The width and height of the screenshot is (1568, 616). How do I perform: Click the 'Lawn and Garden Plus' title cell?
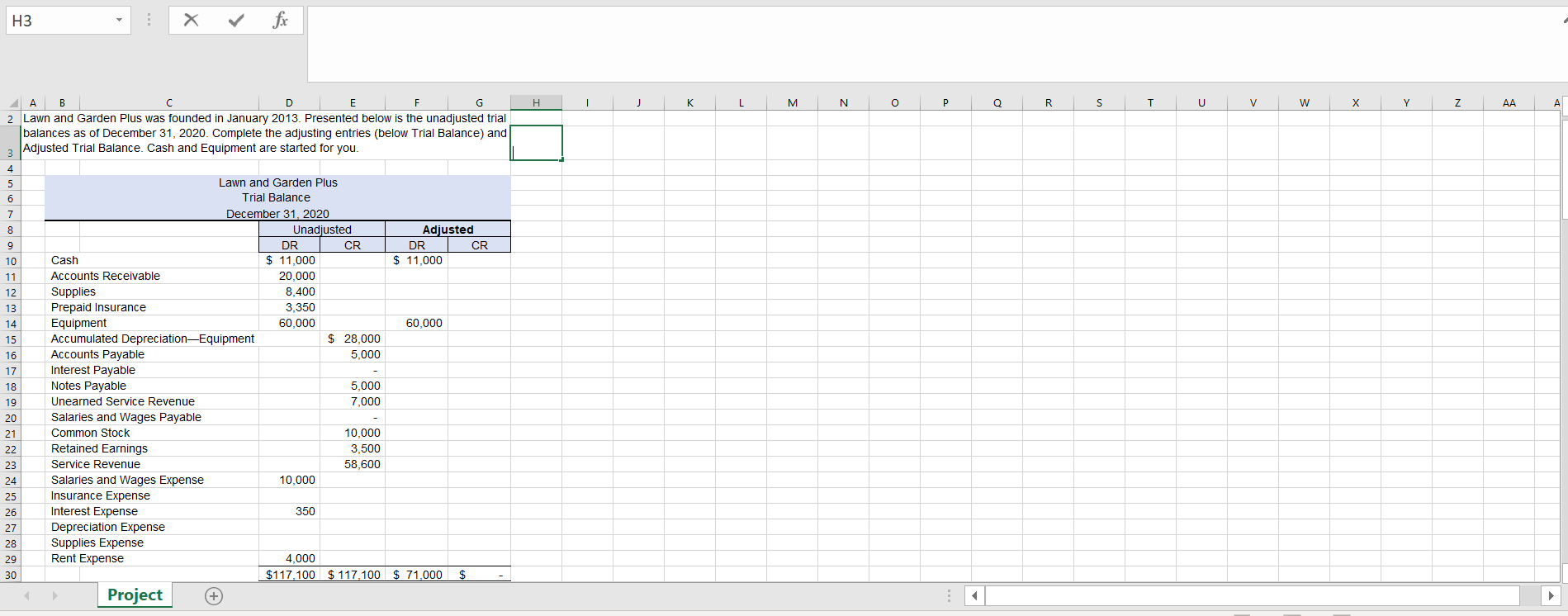coord(277,182)
